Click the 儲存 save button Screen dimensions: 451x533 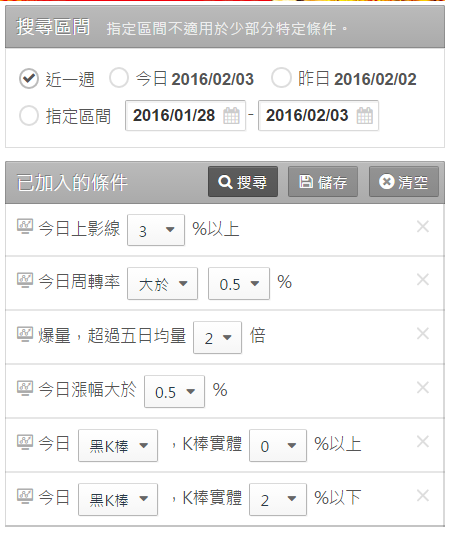click(x=323, y=182)
